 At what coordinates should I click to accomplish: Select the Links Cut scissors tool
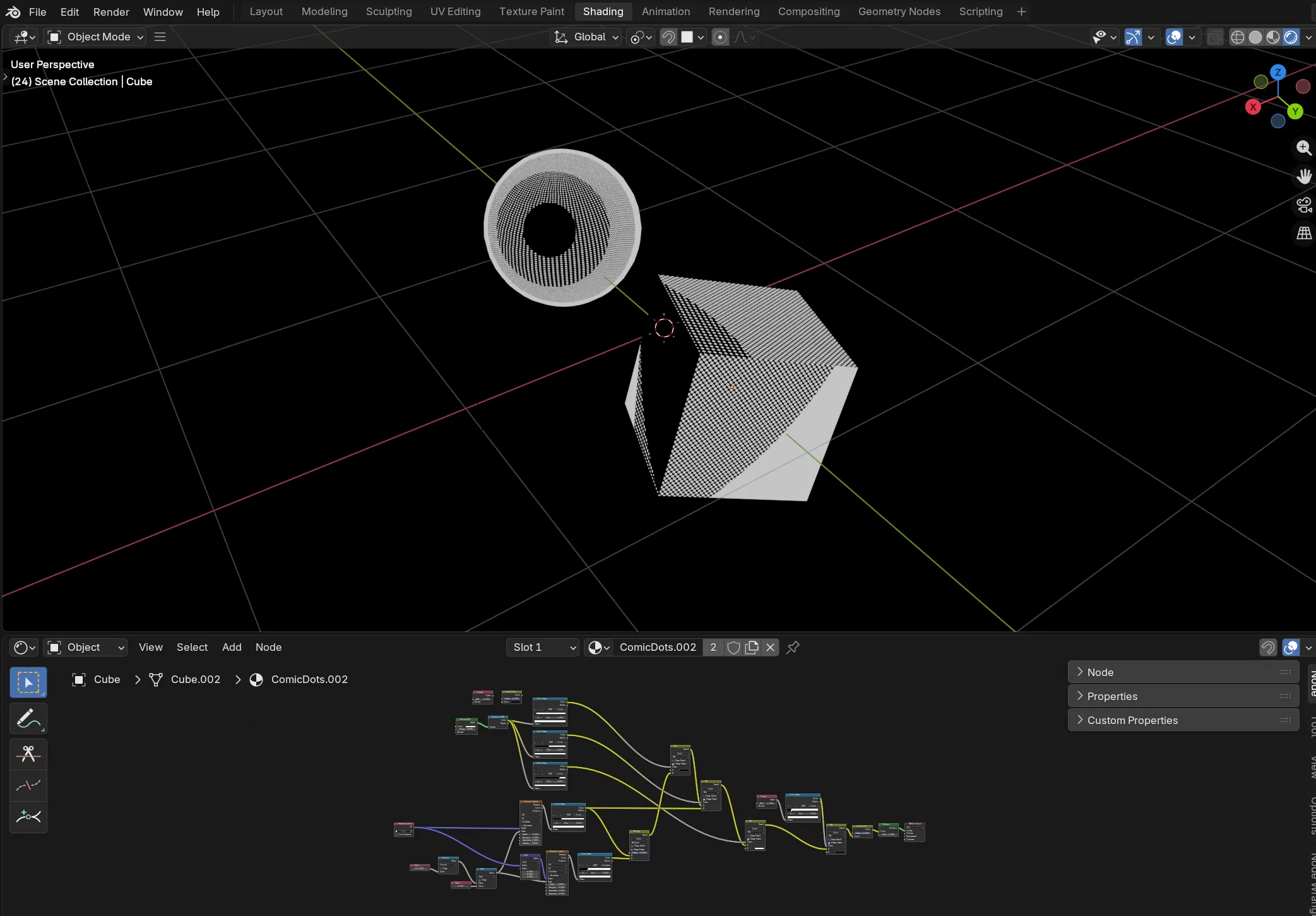(x=28, y=753)
